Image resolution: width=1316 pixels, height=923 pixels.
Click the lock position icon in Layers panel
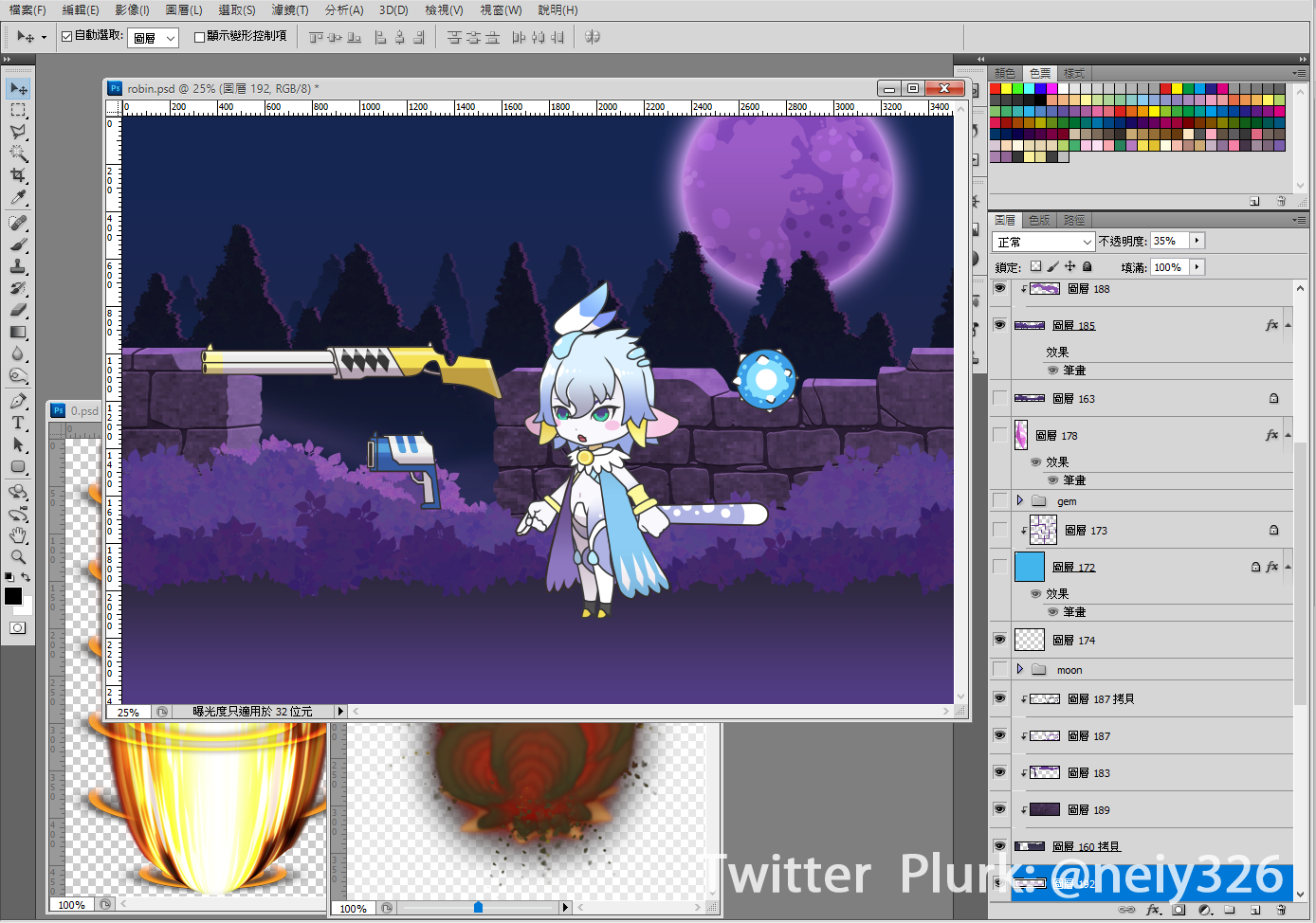(1070, 267)
